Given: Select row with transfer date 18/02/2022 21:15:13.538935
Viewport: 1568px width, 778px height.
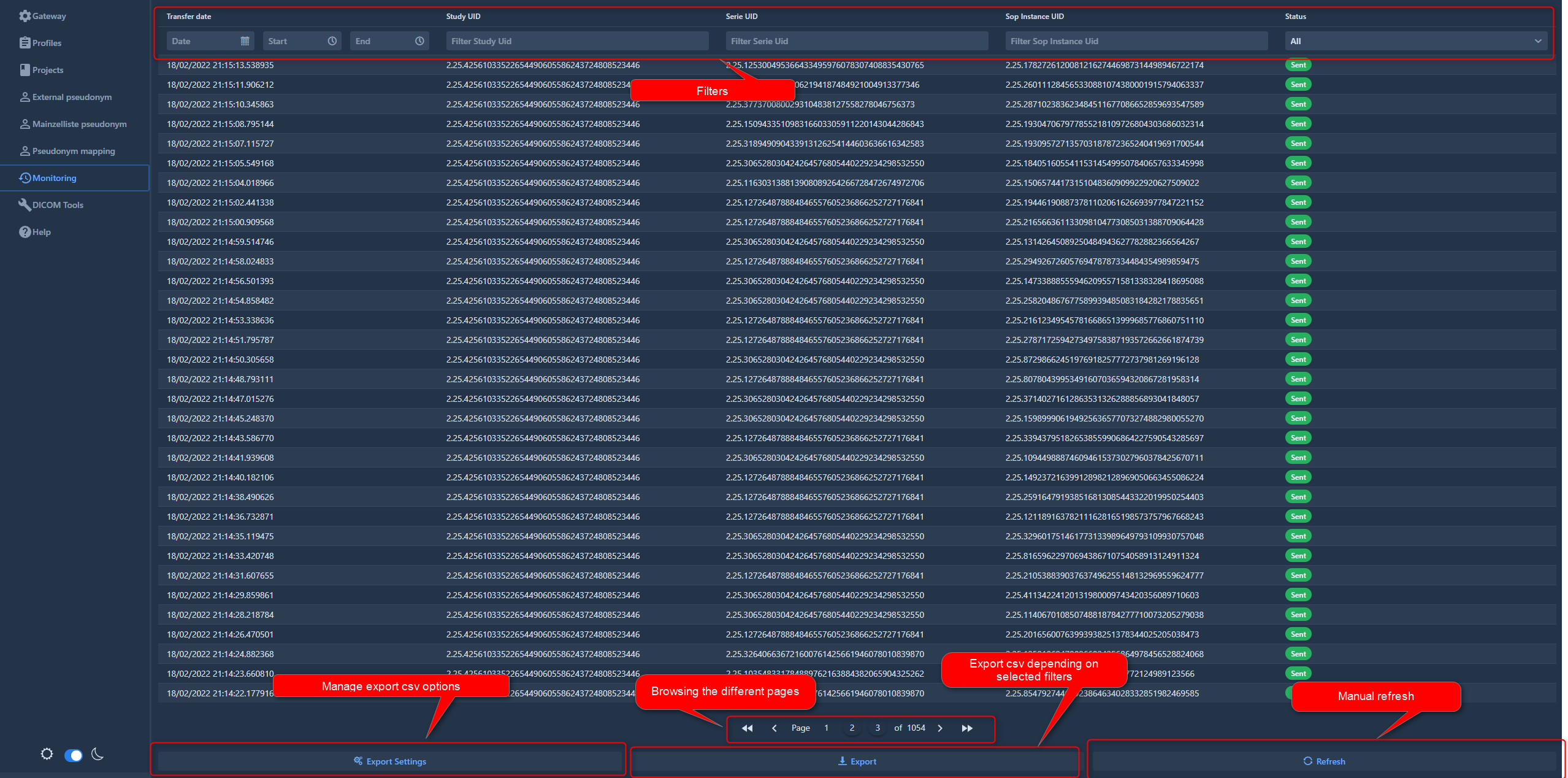Looking at the screenshot, I should click(x=857, y=65).
